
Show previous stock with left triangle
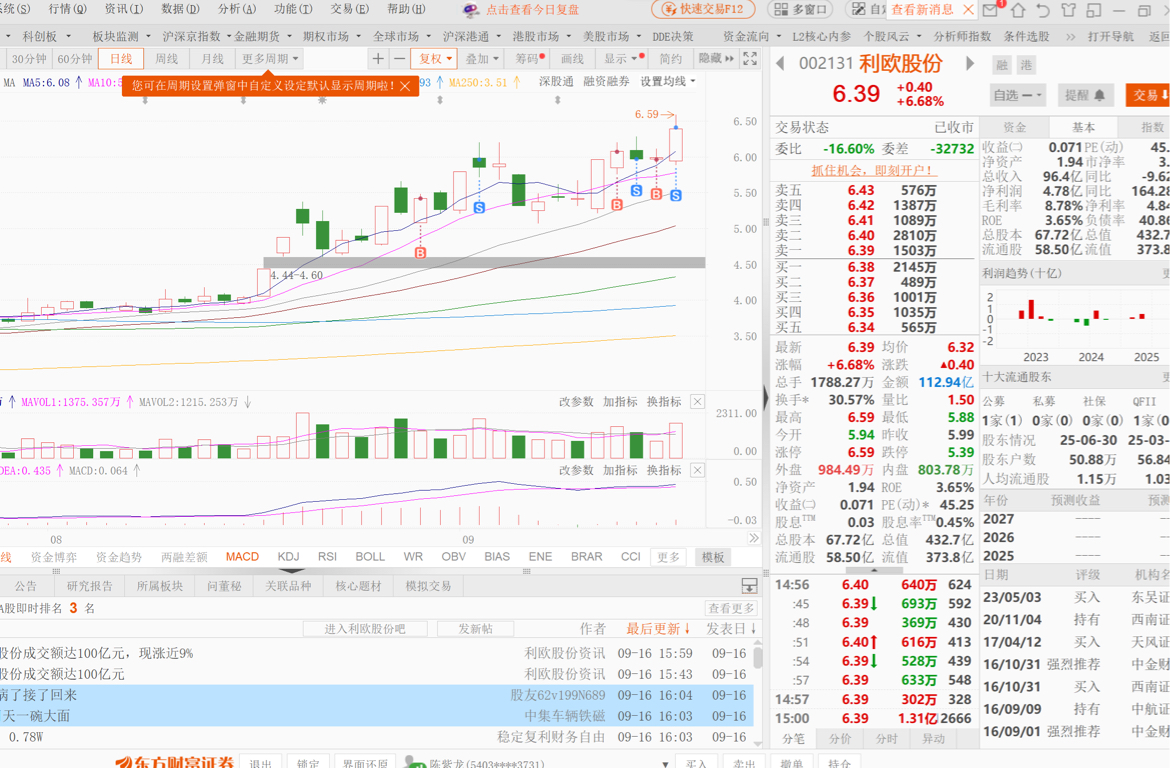780,63
